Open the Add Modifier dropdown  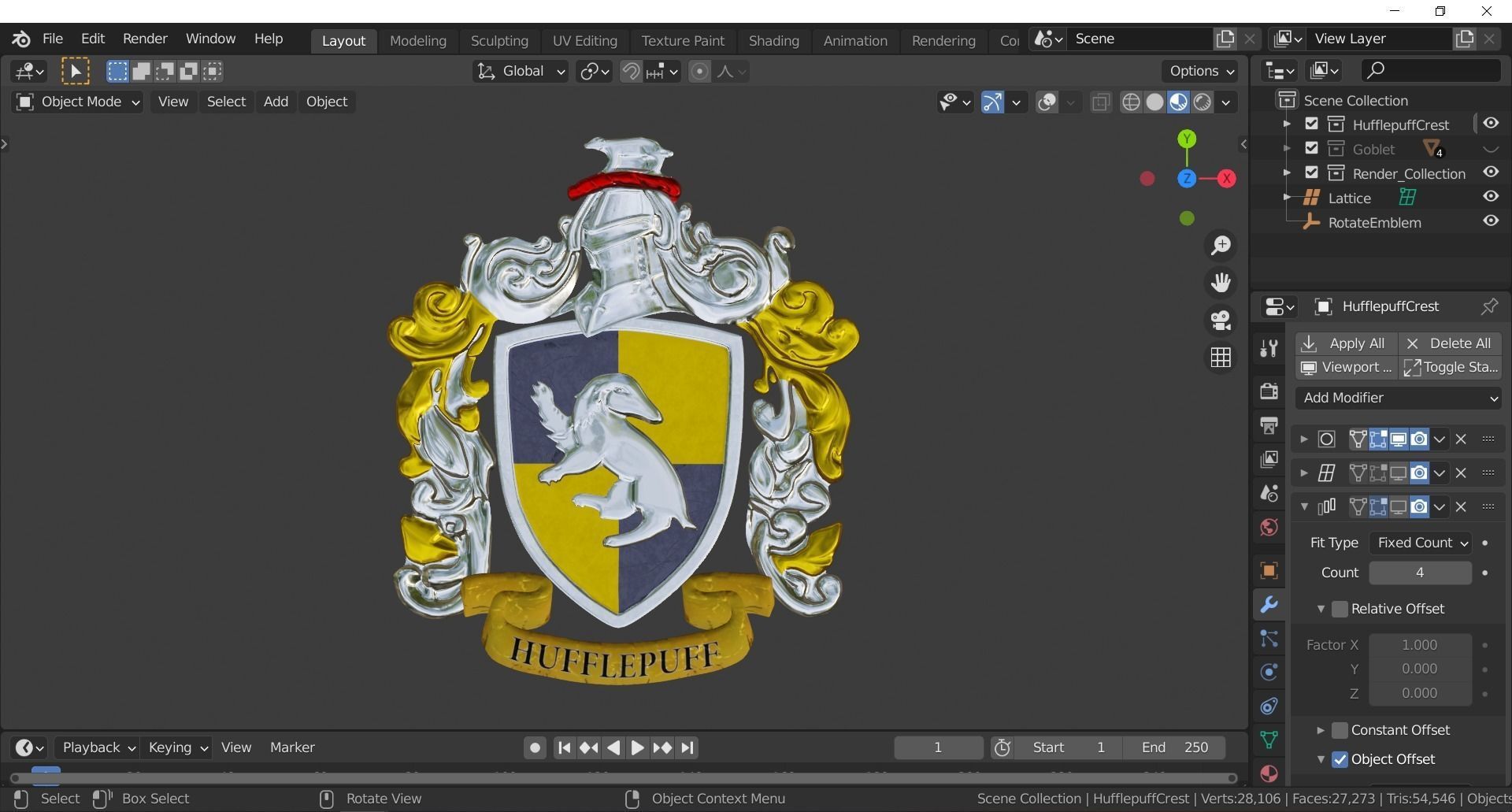pos(1399,398)
